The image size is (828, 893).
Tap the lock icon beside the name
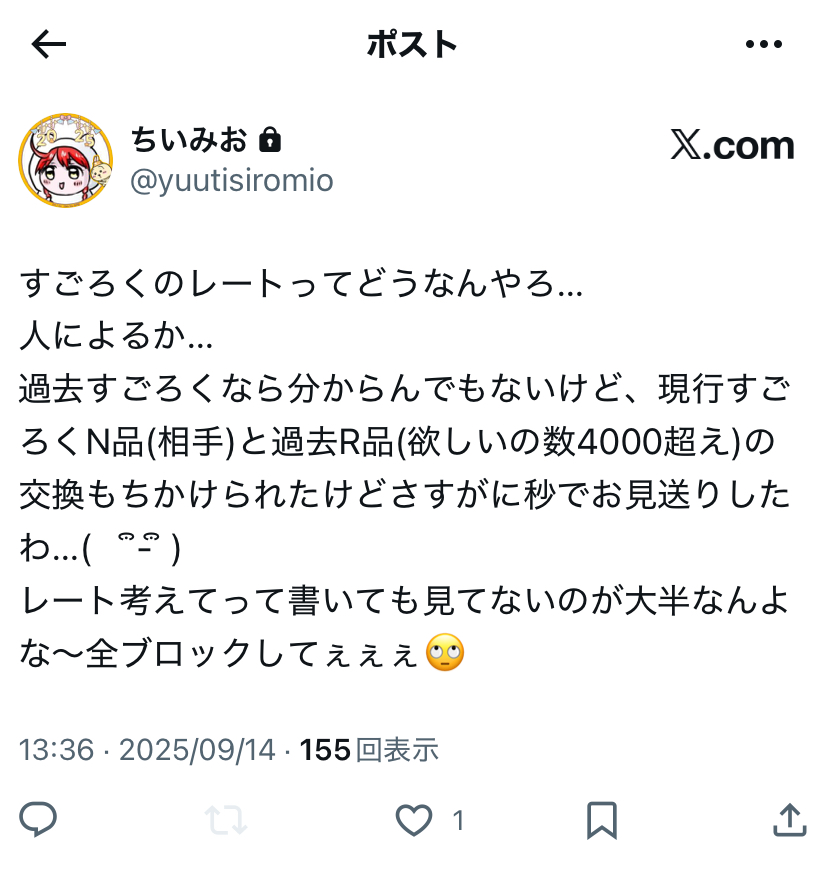point(270,140)
